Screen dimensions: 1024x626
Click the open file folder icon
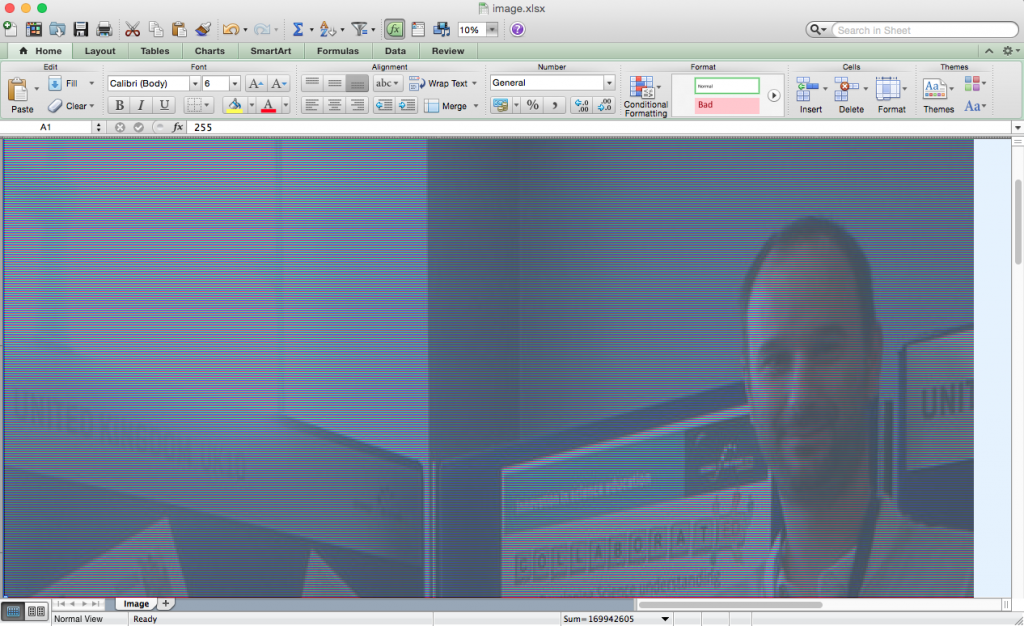(x=57, y=29)
